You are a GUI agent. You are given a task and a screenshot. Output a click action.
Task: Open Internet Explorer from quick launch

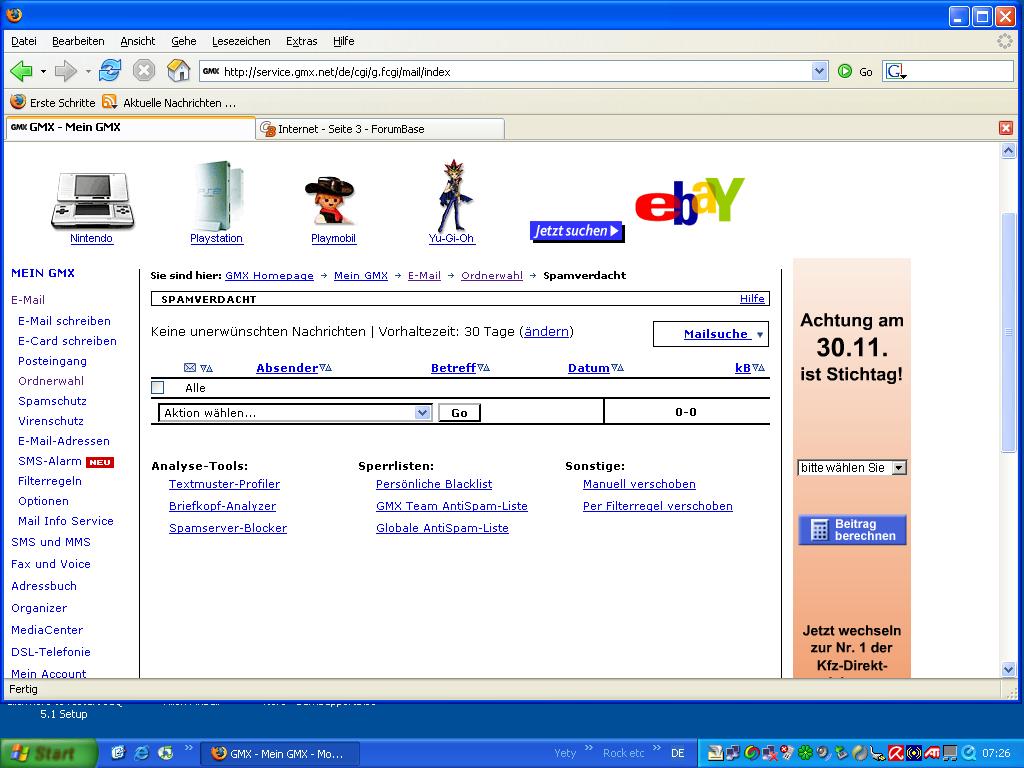point(141,753)
